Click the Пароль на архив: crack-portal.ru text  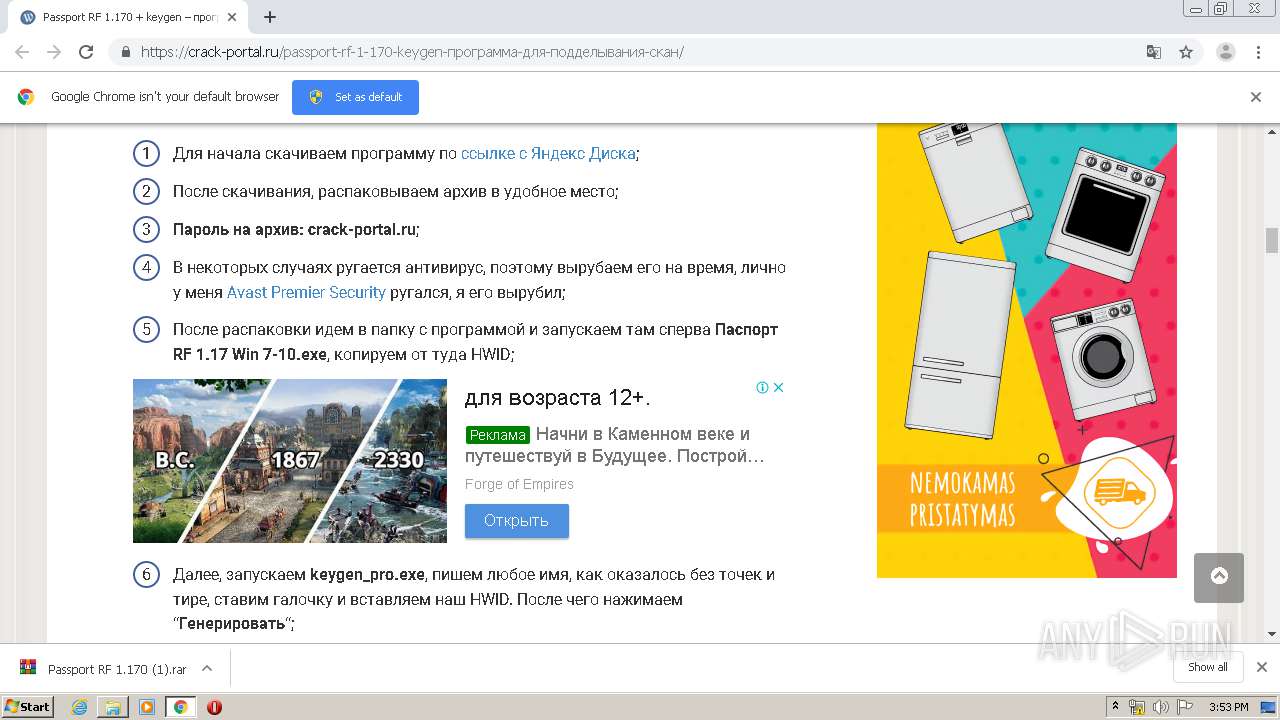point(295,229)
